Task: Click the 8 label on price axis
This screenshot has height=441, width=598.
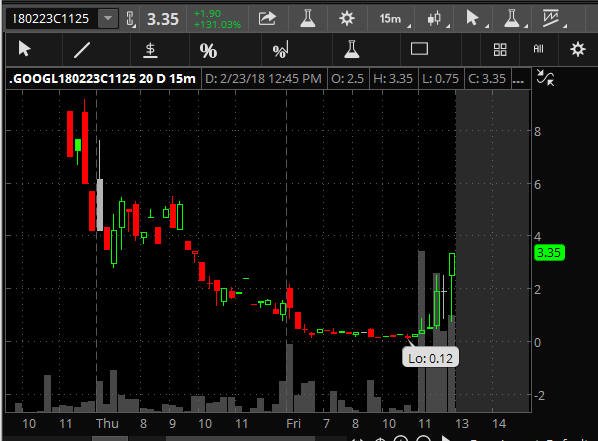Action: tap(537, 132)
